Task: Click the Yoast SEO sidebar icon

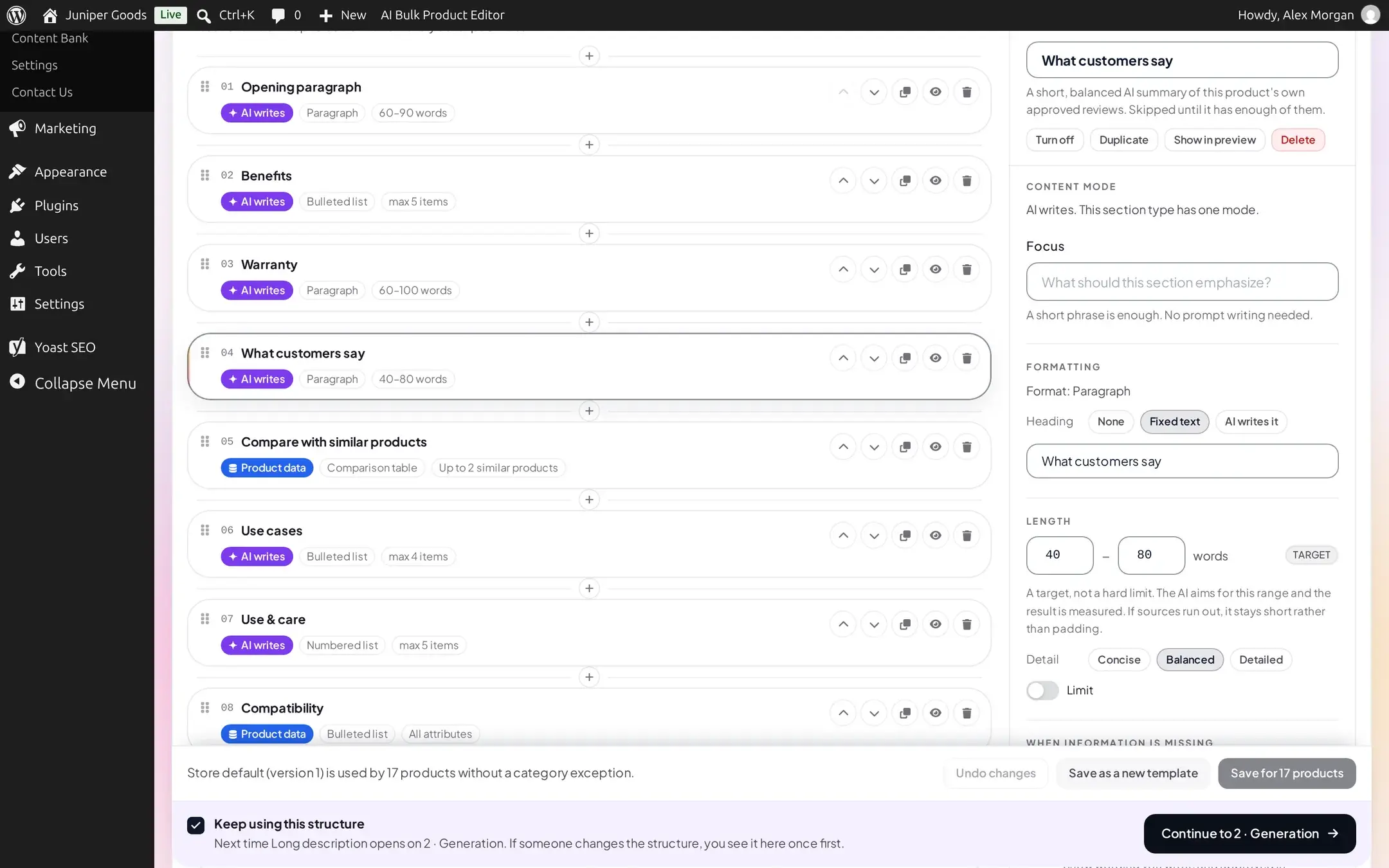Action: [17, 347]
